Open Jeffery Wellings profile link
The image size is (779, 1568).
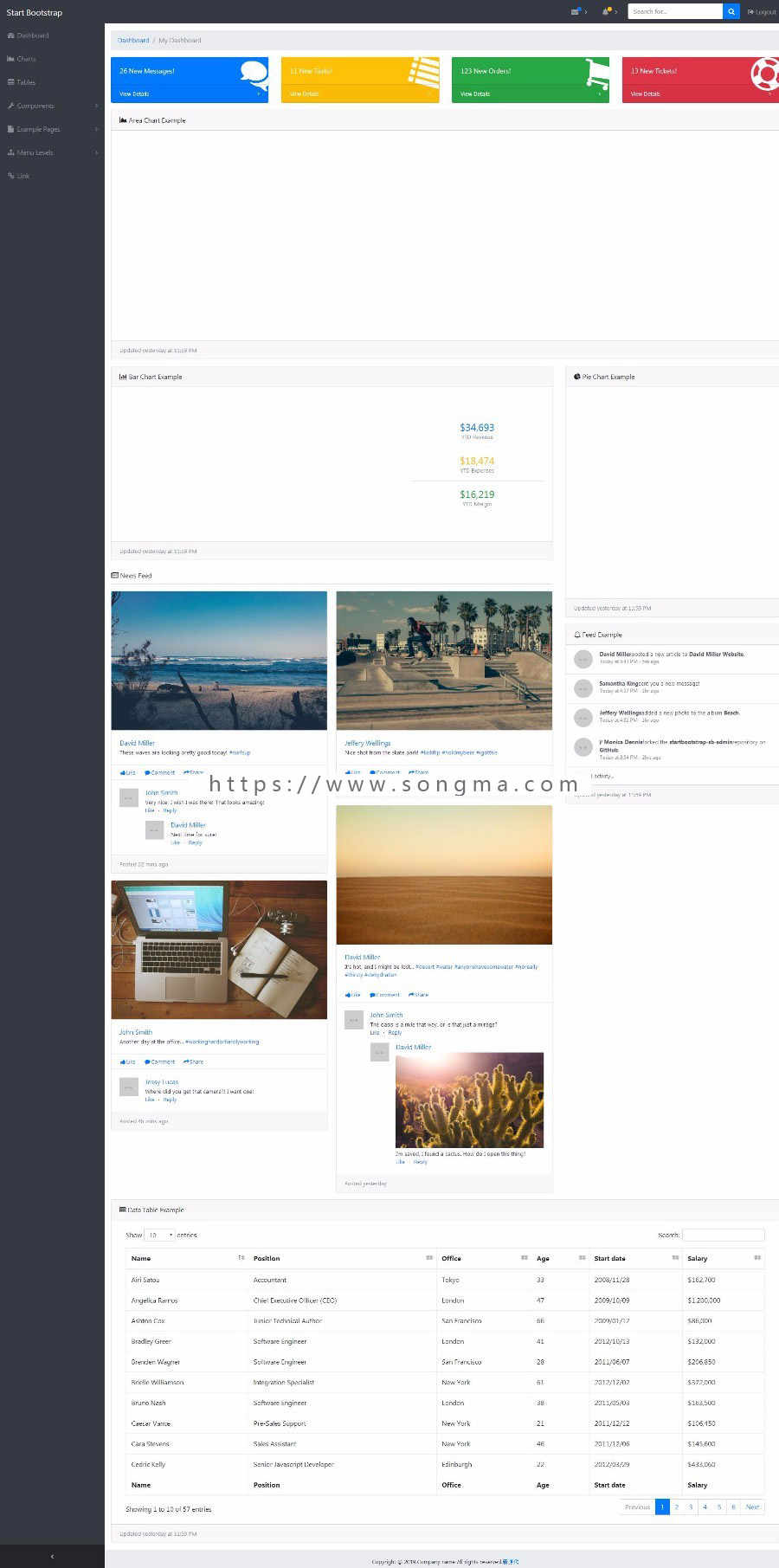(x=368, y=743)
